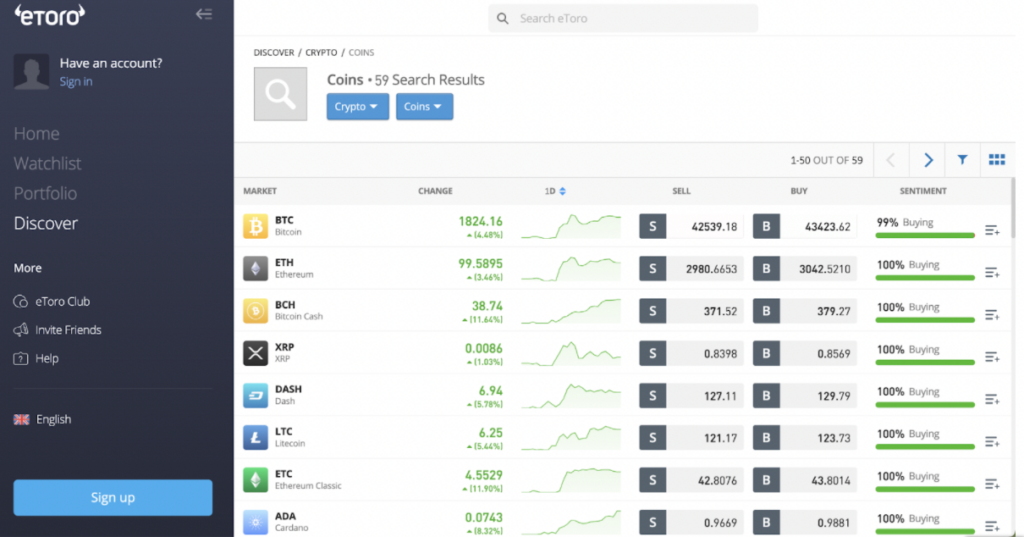Open Help menu item
Screen dimensions: 1024x537
36,358
